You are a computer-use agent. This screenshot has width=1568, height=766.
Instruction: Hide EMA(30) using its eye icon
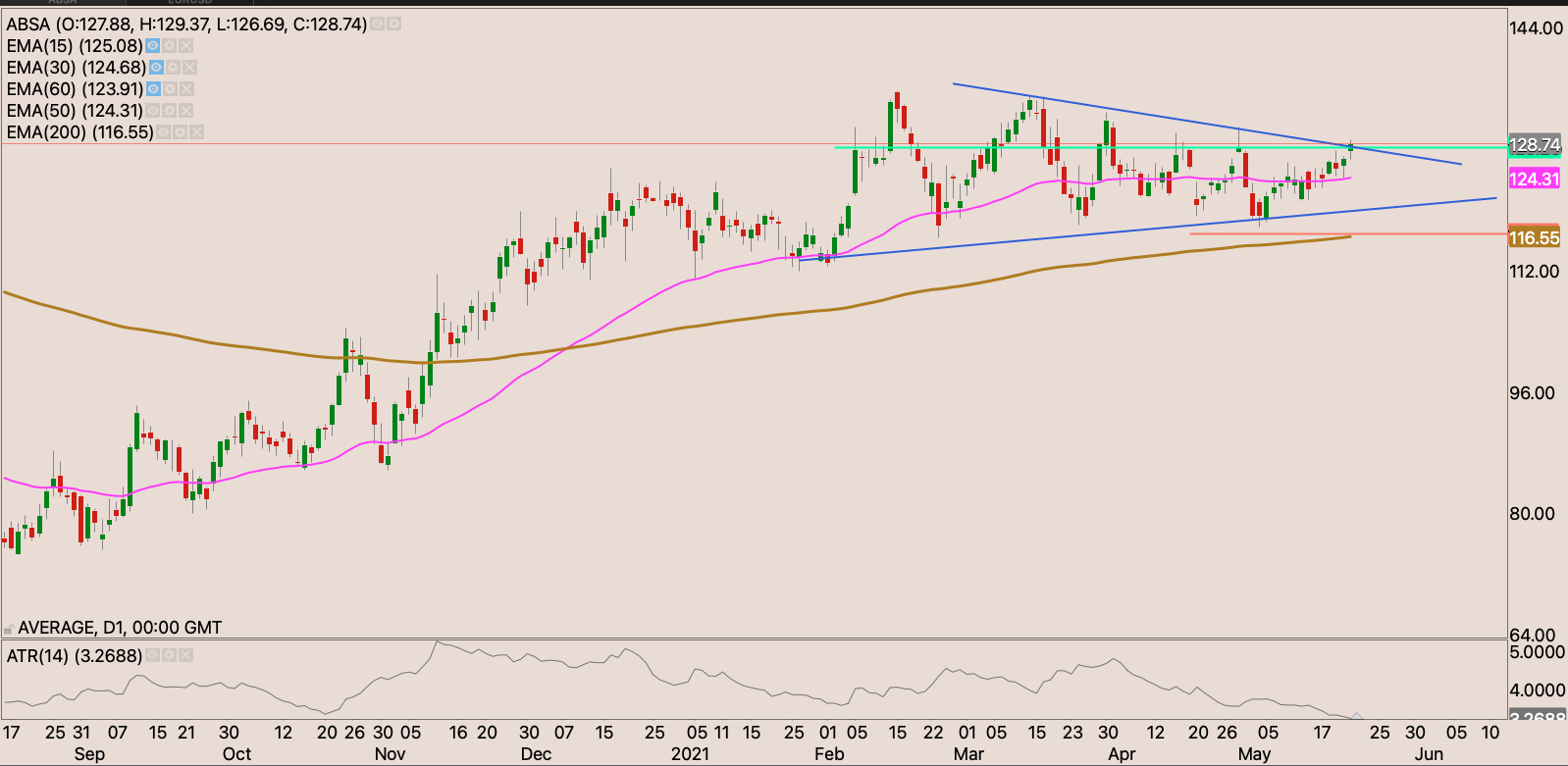pos(156,68)
